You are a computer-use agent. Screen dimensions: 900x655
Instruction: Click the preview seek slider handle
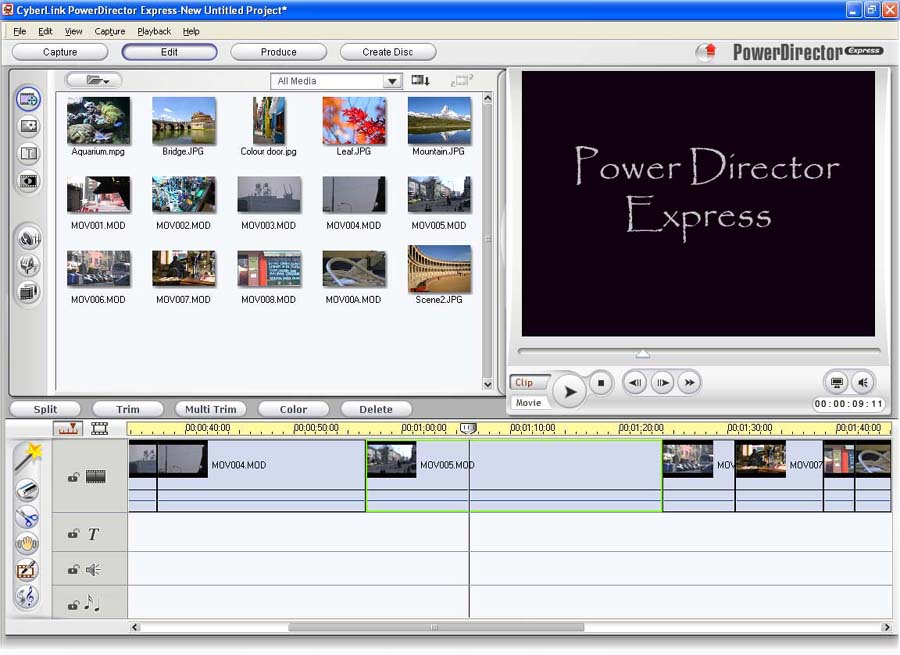(x=643, y=353)
